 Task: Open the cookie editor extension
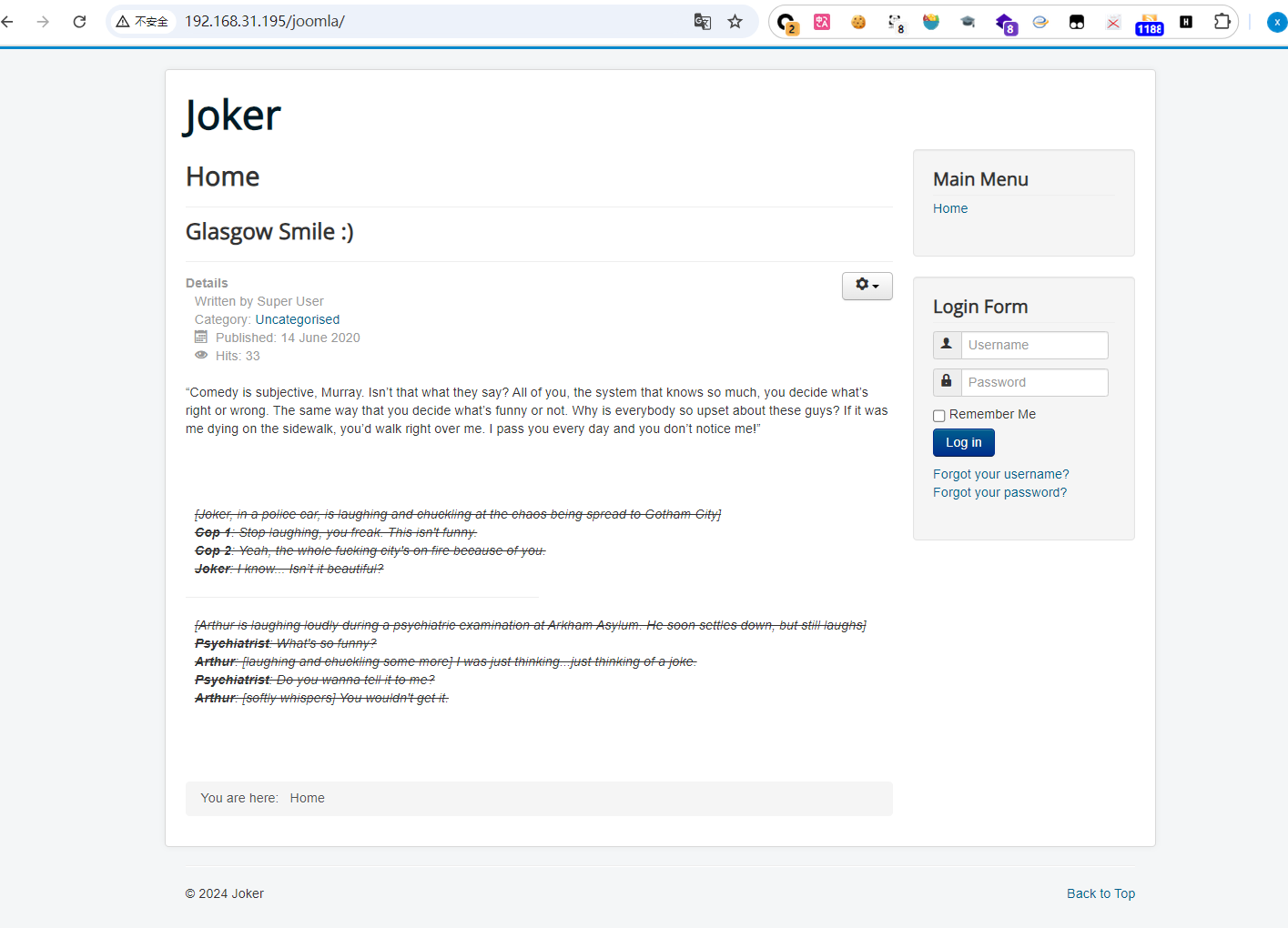tap(858, 22)
